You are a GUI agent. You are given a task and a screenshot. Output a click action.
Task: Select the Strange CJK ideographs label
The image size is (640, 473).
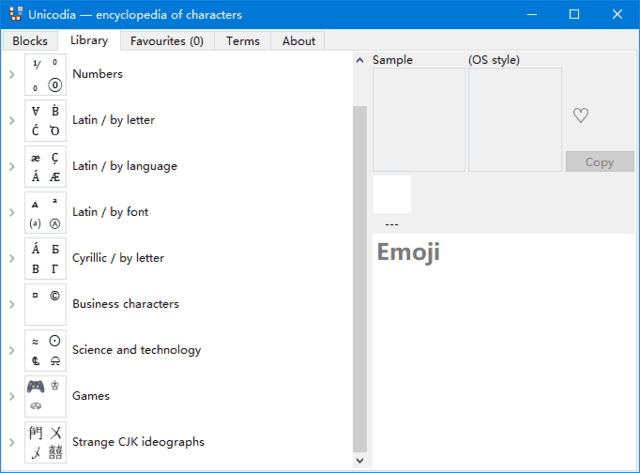click(138, 442)
